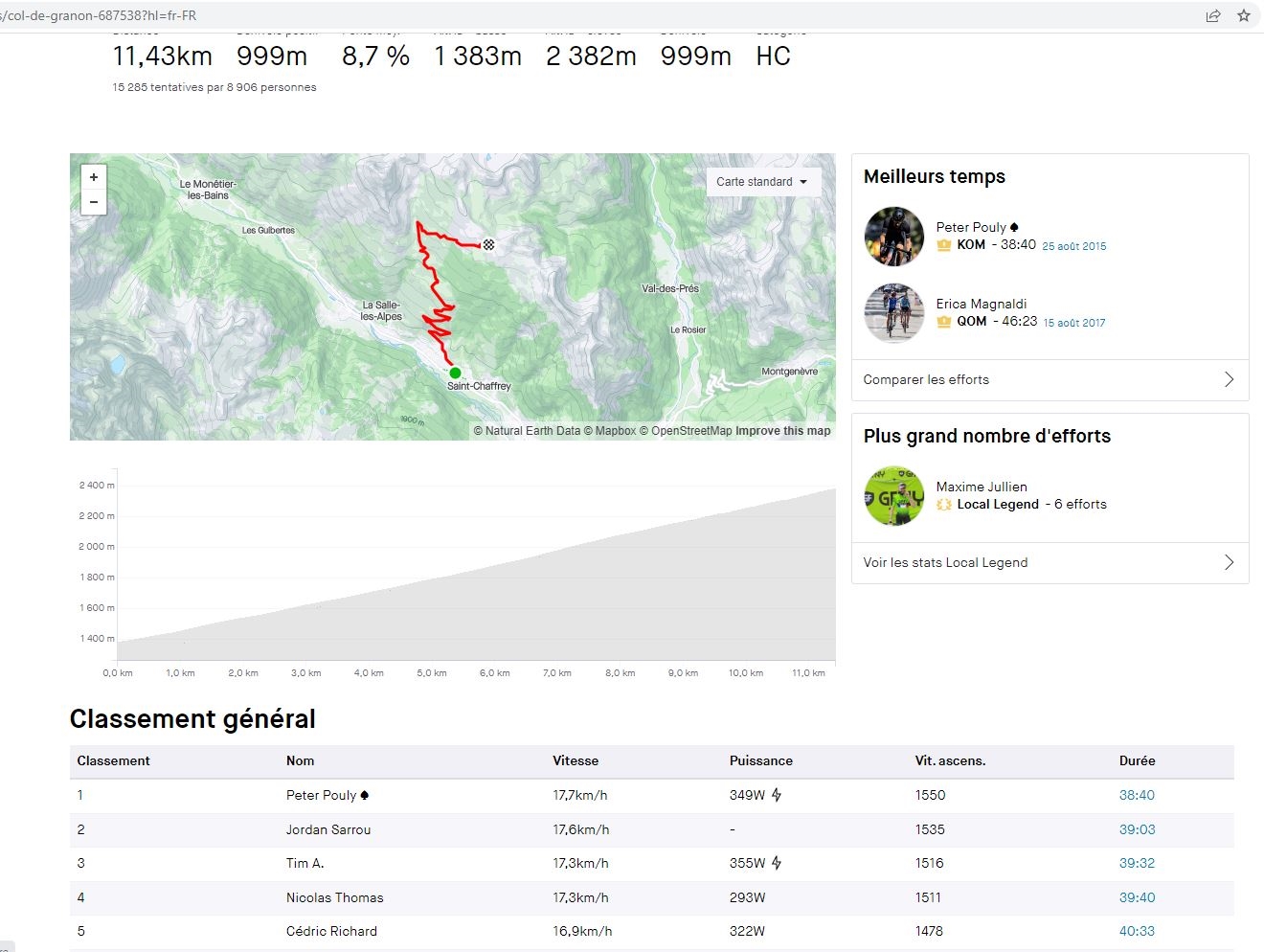This screenshot has height=952, width=1264.
Task: Open the 39:03 effort duration link
Action: (x=1137, y=829)
